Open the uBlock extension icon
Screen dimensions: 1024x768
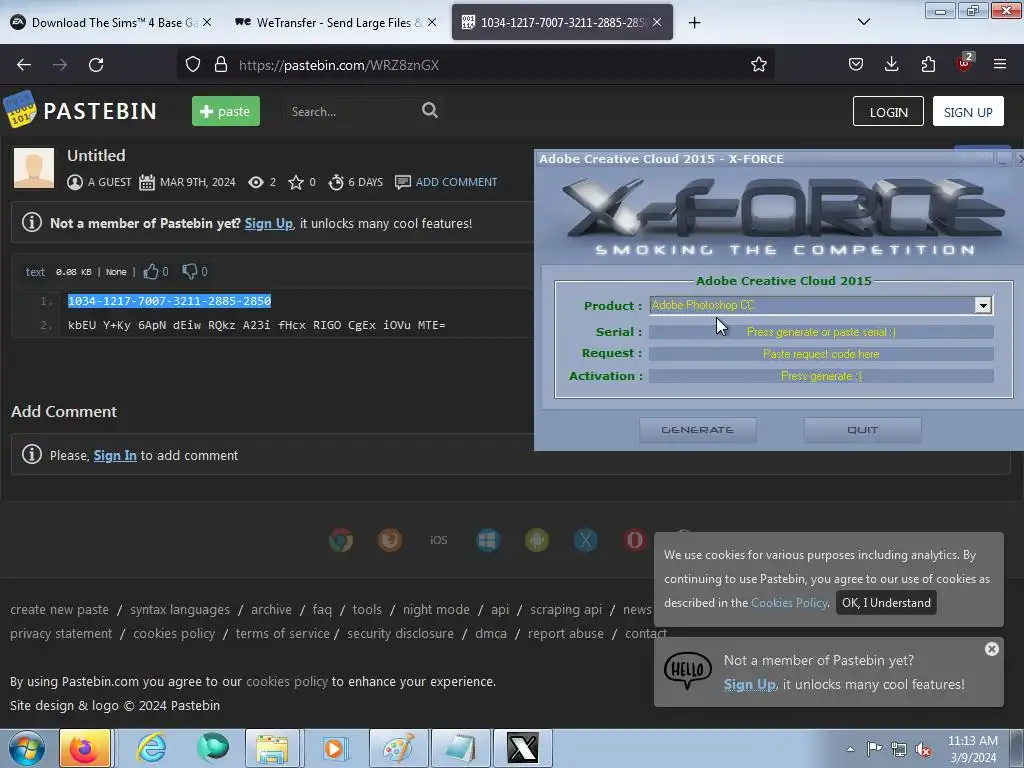coord(965,63)
